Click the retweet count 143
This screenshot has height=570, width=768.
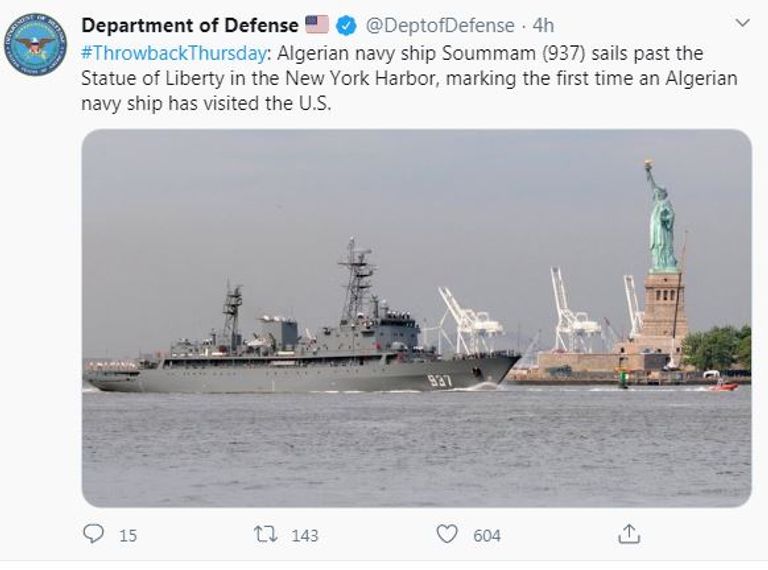[304, 535]
